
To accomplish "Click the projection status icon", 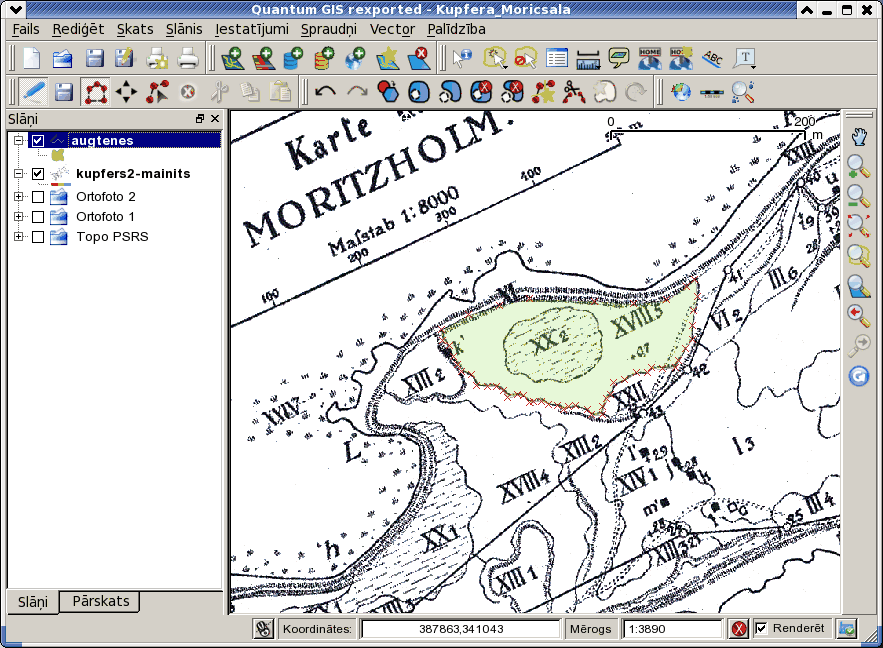I will tap(847, 628).
